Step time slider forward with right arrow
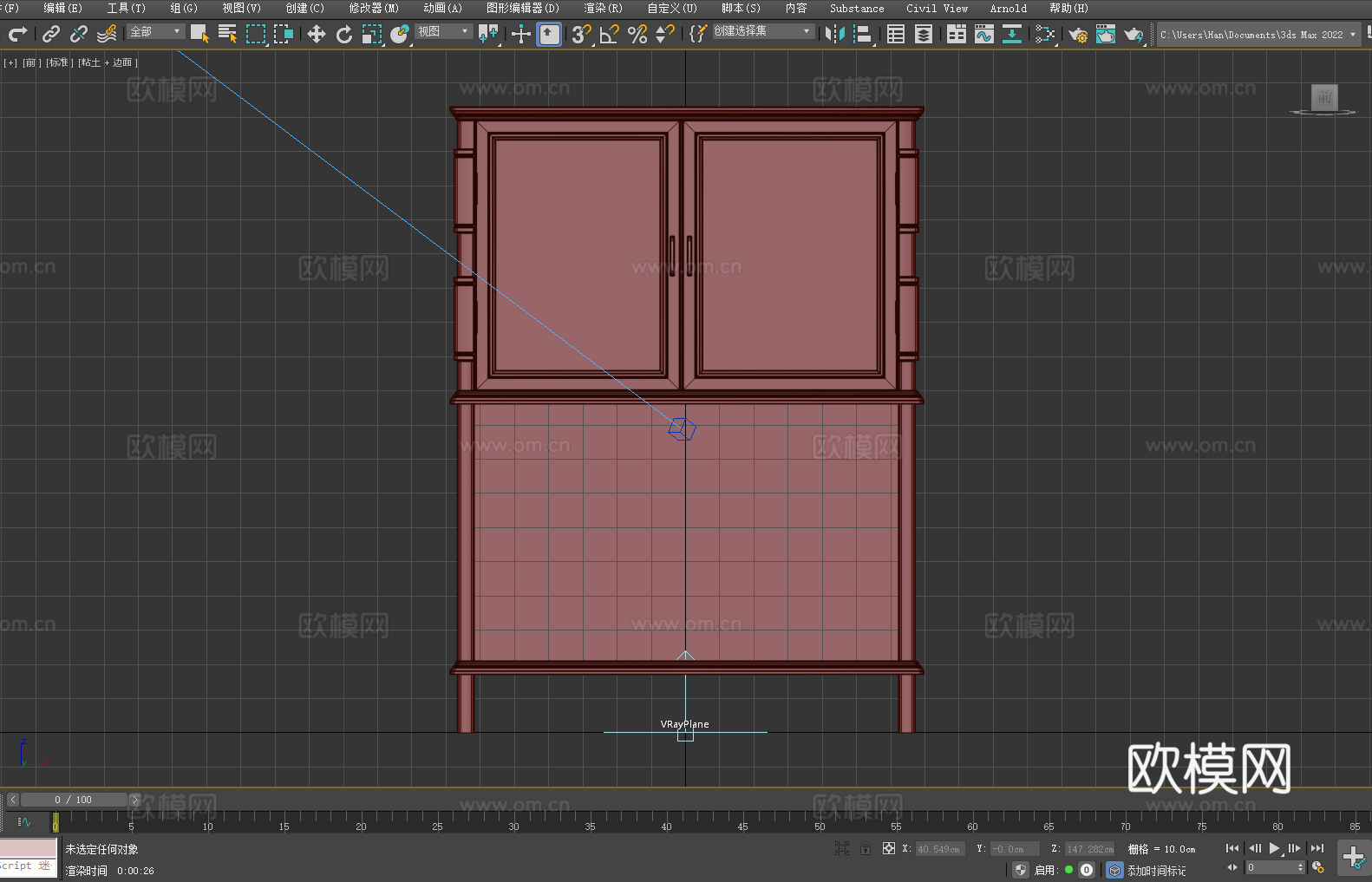 pos(134,800)
